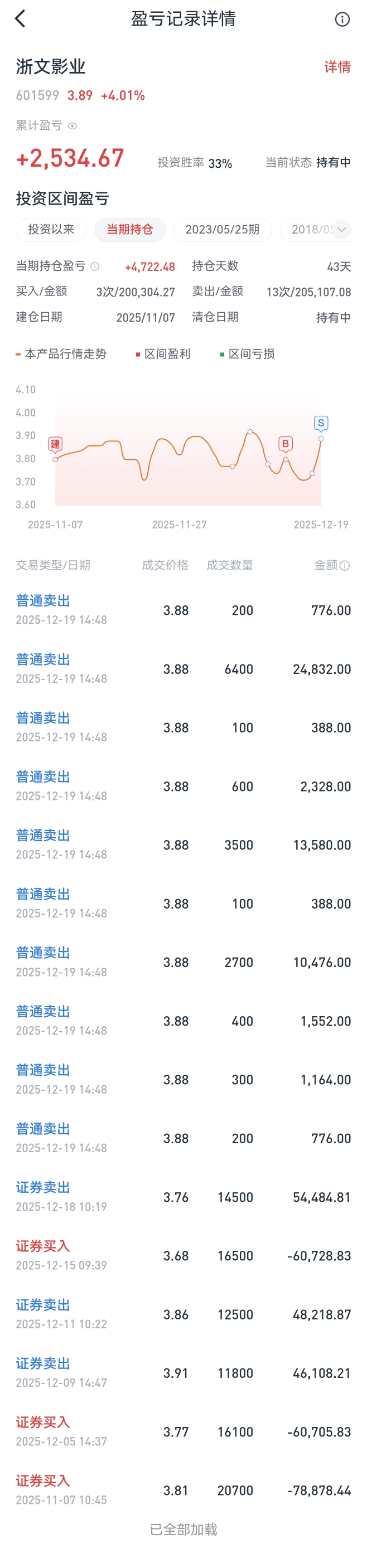The height and width of the screenshot is (1568, 367).
Task: Toggle the eye icon beside 累计盈亏
Action: click(x=73, y=126)
